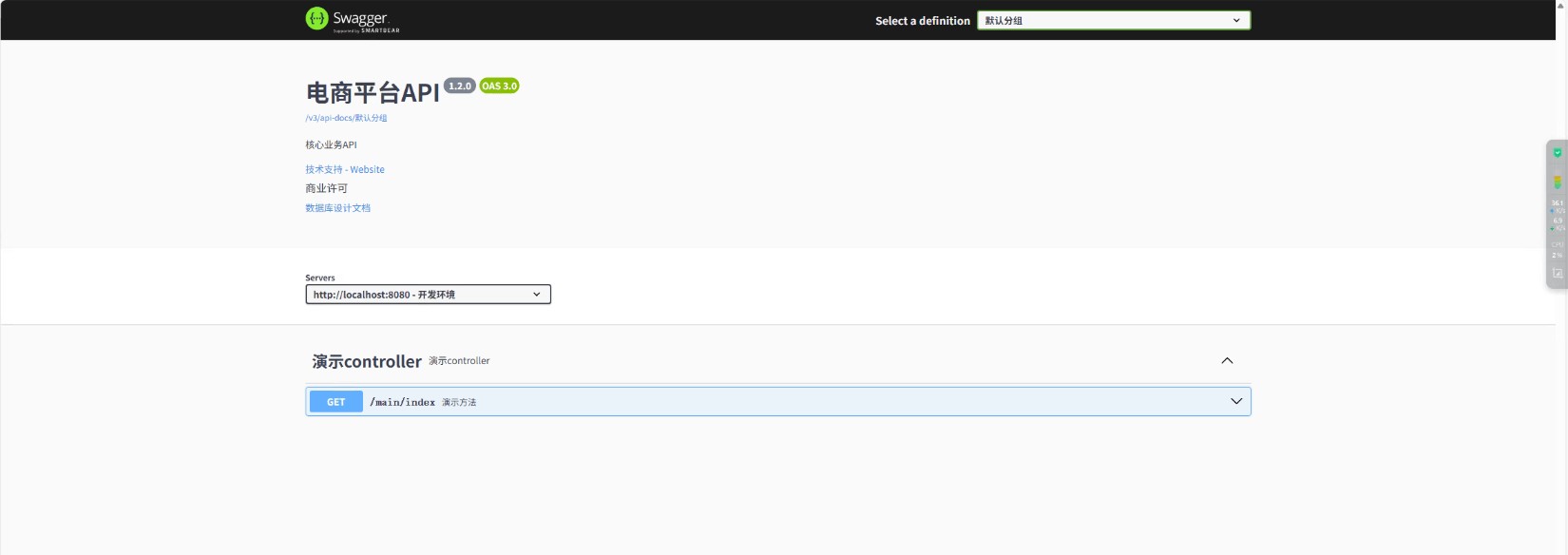This screenshot has height=555, width=1568.
Task: Click the 演示controller tag heading
Action: click(367, 361)
